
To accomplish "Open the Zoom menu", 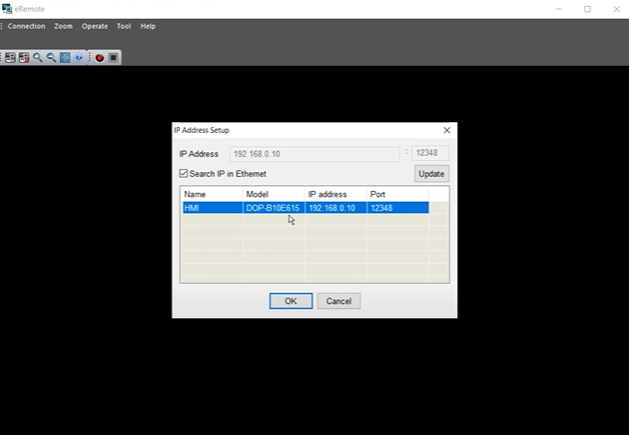I will pos(63,26).
